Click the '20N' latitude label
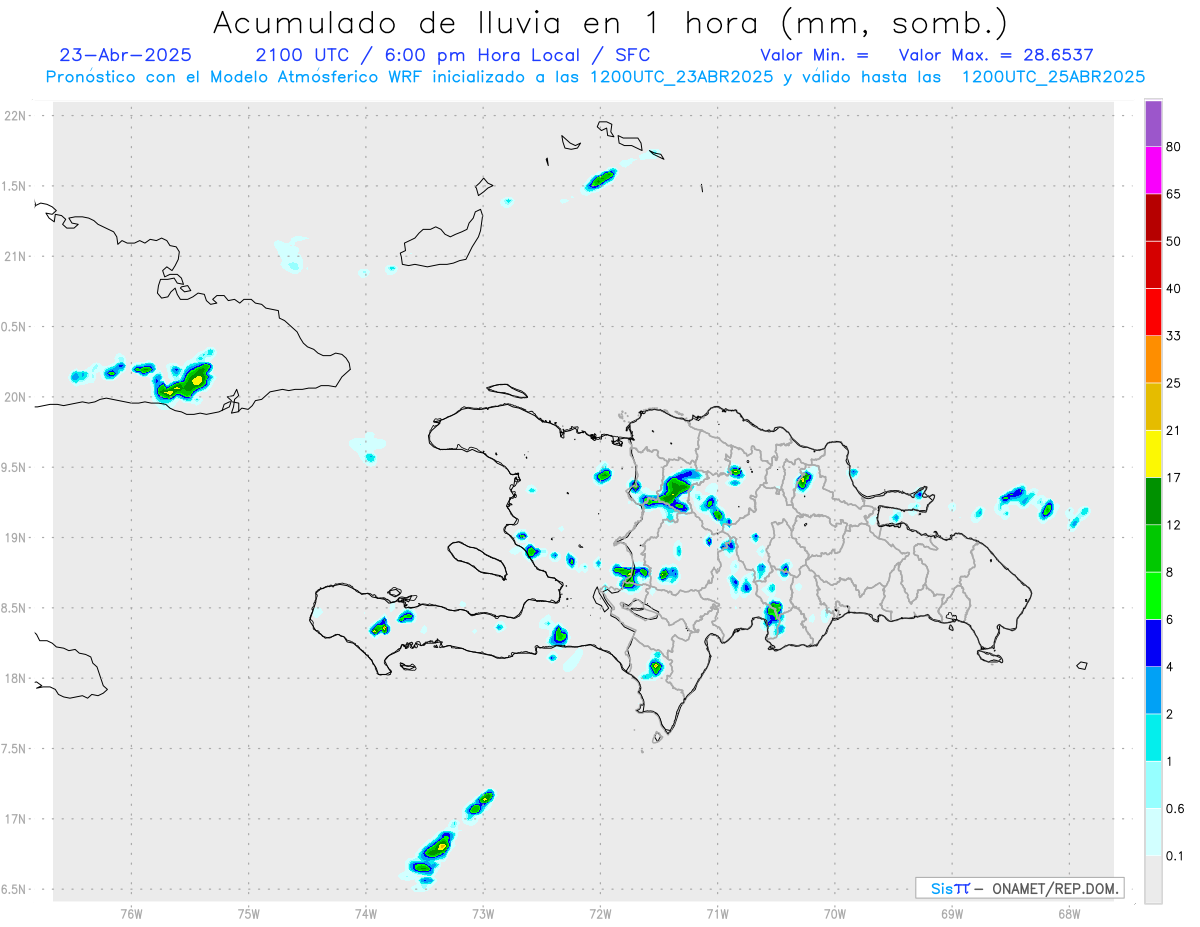 pos(15,397)
